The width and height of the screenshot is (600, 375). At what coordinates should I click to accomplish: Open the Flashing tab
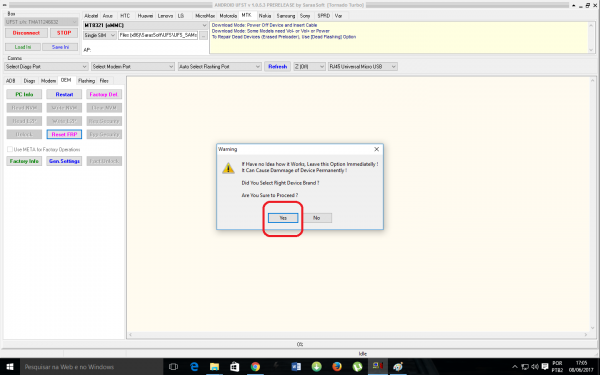point(86,81)
